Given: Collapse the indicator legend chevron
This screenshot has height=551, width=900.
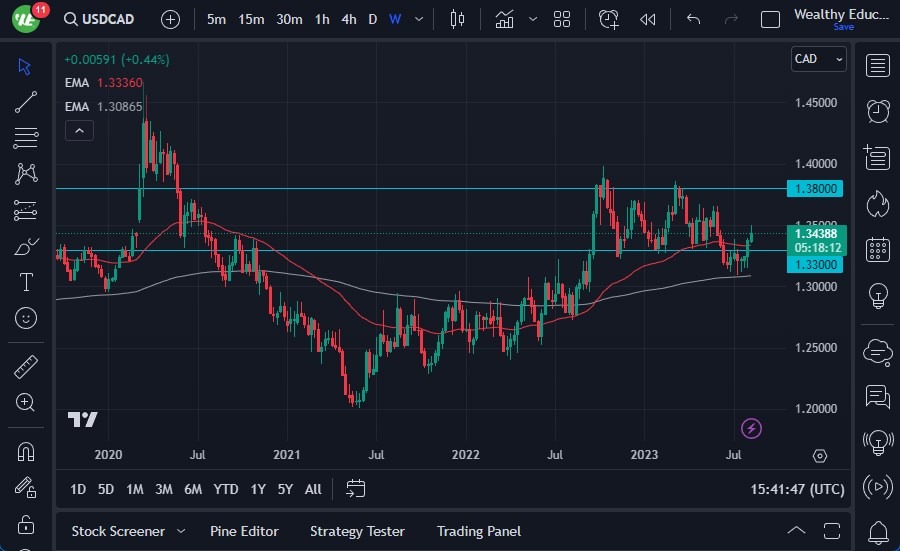Looking at the screenshot, I should [x=78, y=130].
